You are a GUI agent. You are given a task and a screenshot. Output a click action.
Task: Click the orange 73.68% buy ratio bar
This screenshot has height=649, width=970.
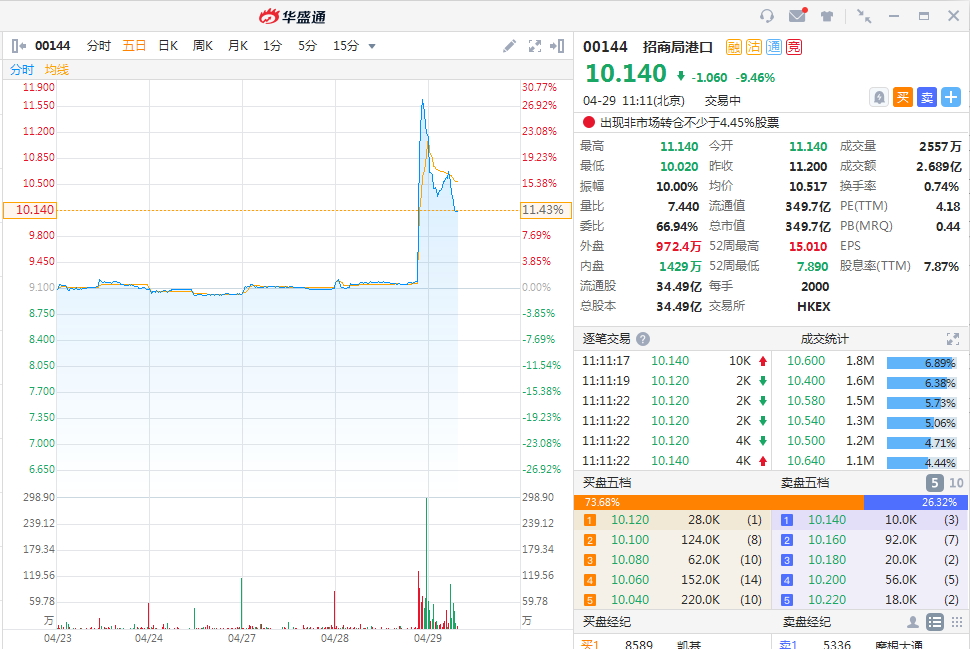click(719, 502)
